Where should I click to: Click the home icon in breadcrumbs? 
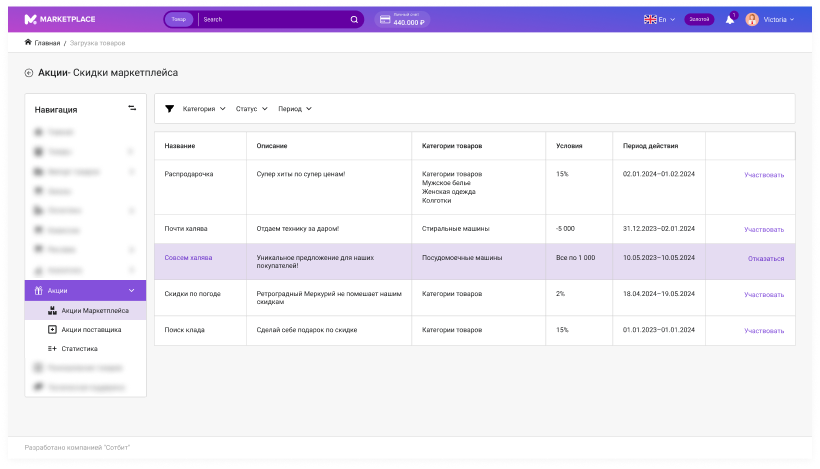pyautogui.click(x=28, y=43)
